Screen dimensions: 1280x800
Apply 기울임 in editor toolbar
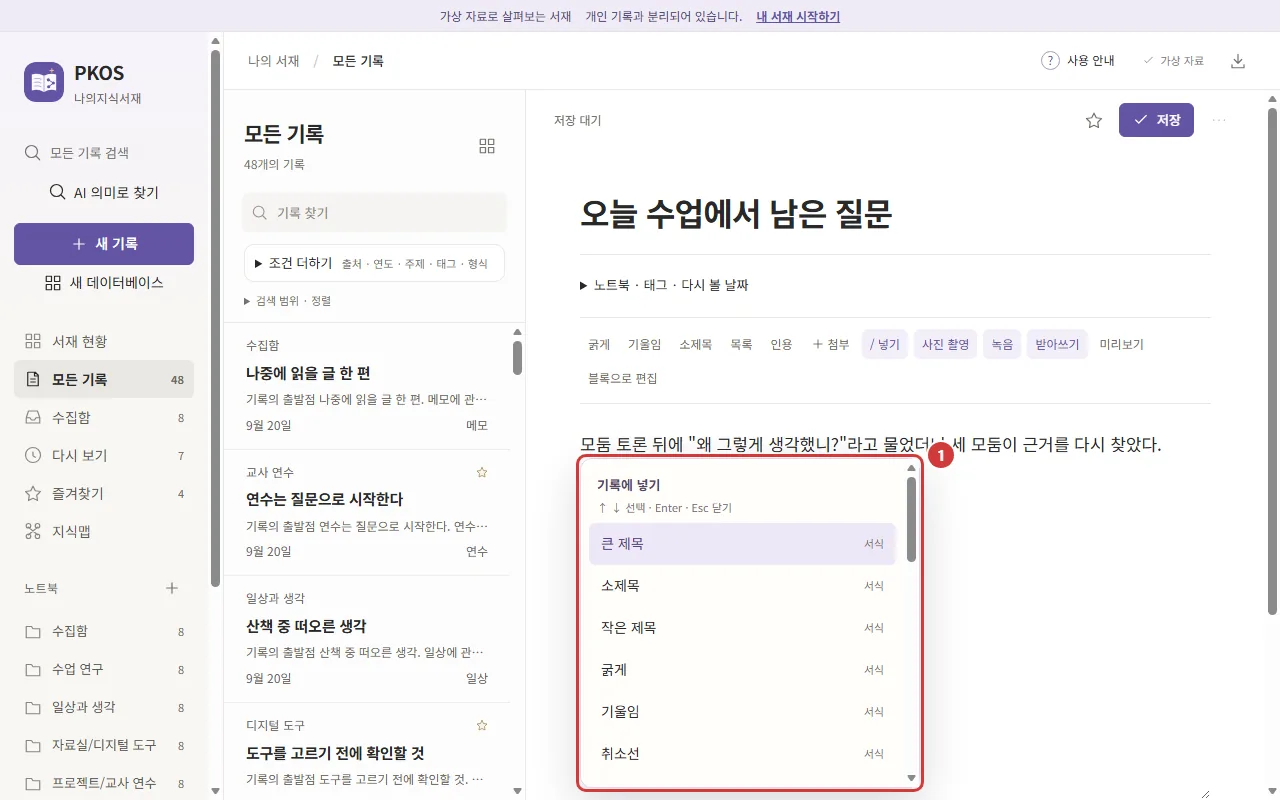pyautogui.click(x=645, y=344)
